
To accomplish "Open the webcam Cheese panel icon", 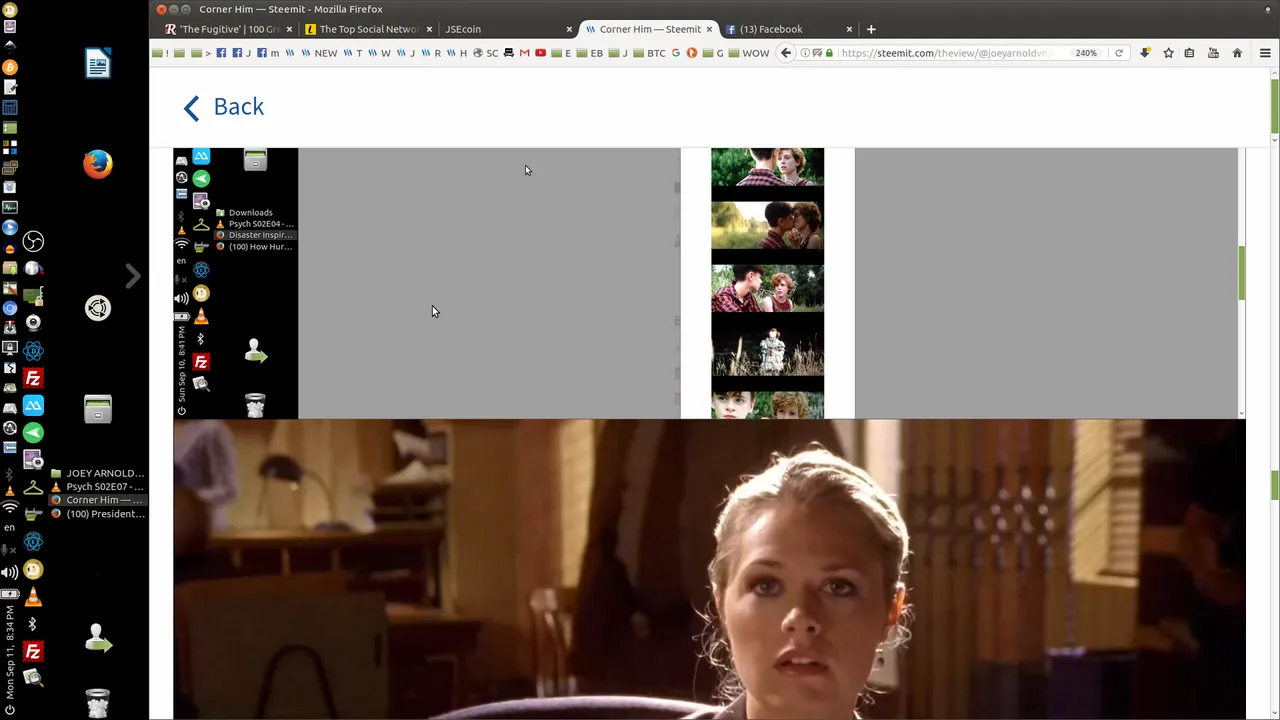I will (x=33, y=322).
